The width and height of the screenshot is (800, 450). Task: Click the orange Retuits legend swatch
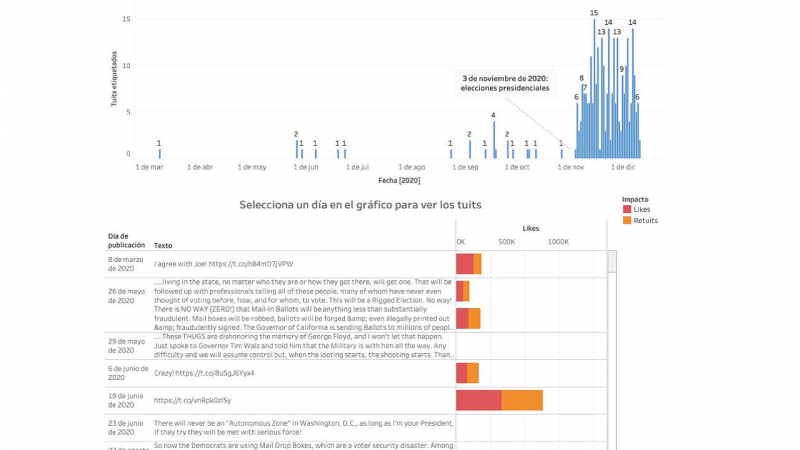627,220
